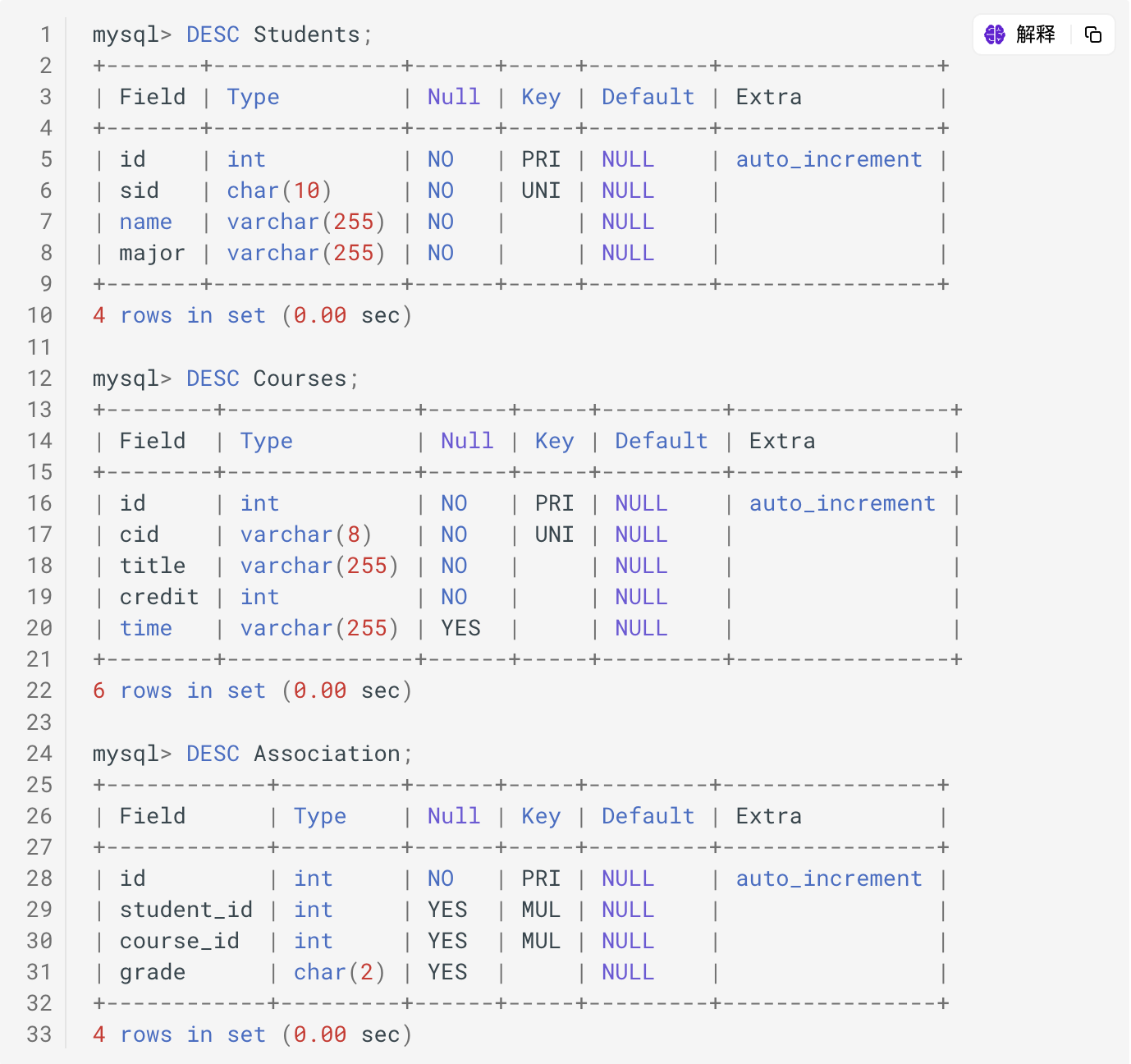The image size is (1131, 1064).
Task: Click the major field name
Action: tap(152, 253)
